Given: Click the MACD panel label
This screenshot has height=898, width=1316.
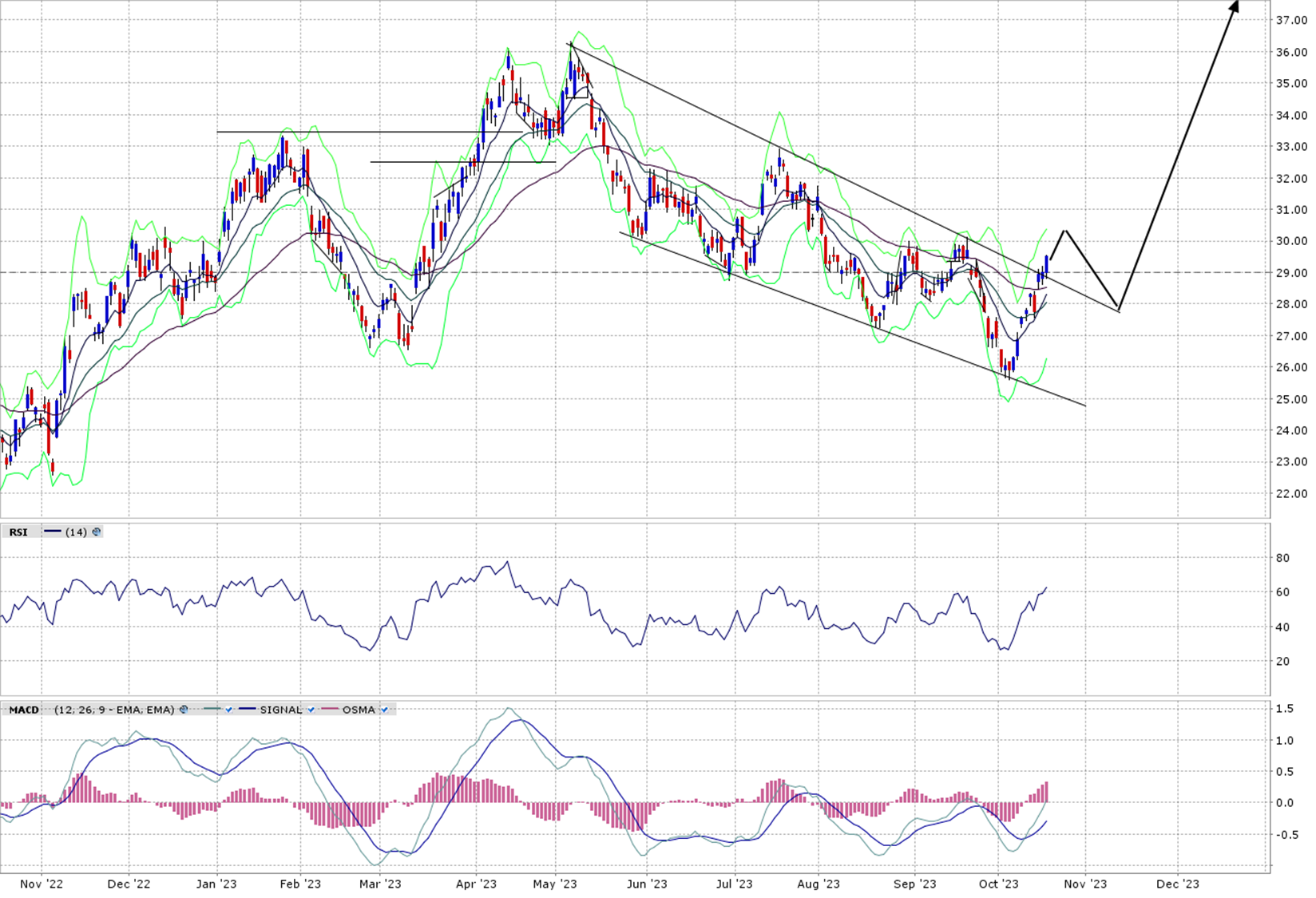Looking at the screenshot, I should tap(24, 709).
